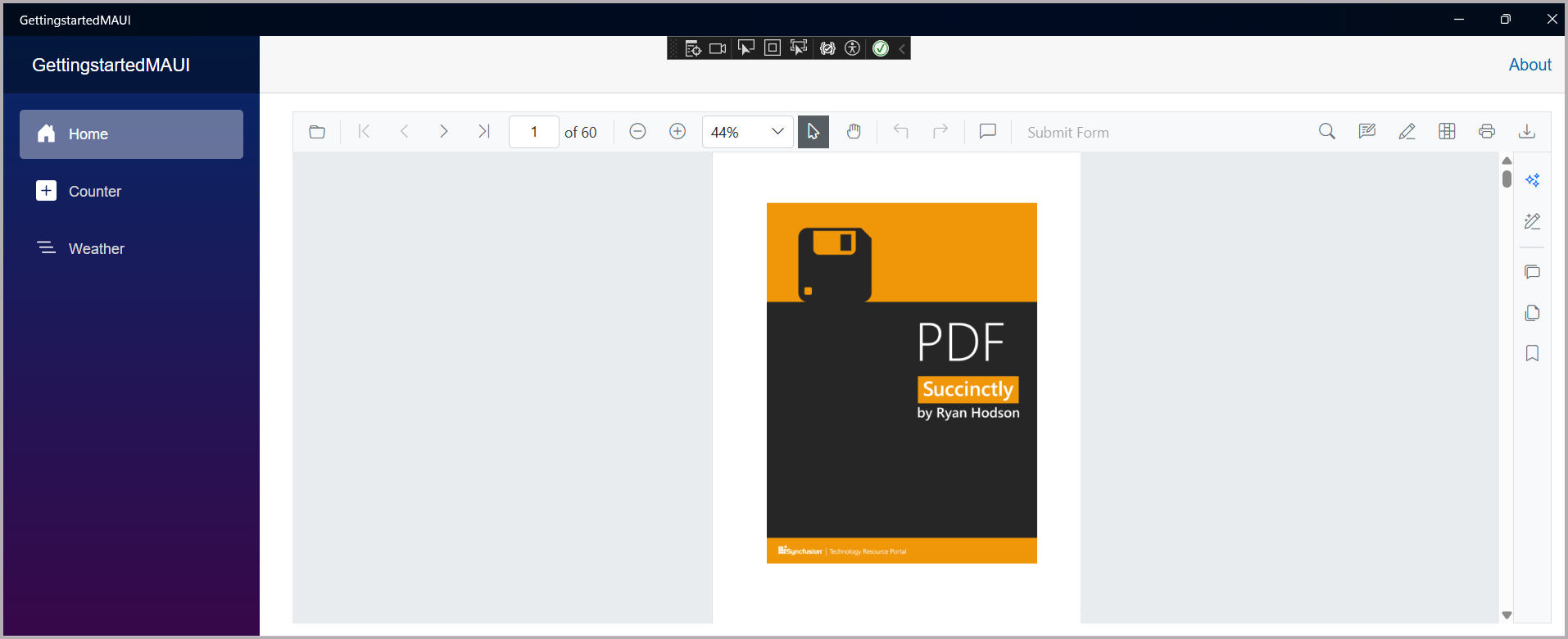This screenshot has width=1568, height=639.
Task: Click the camera icon in debug toolbar
Action: point(718,48)
